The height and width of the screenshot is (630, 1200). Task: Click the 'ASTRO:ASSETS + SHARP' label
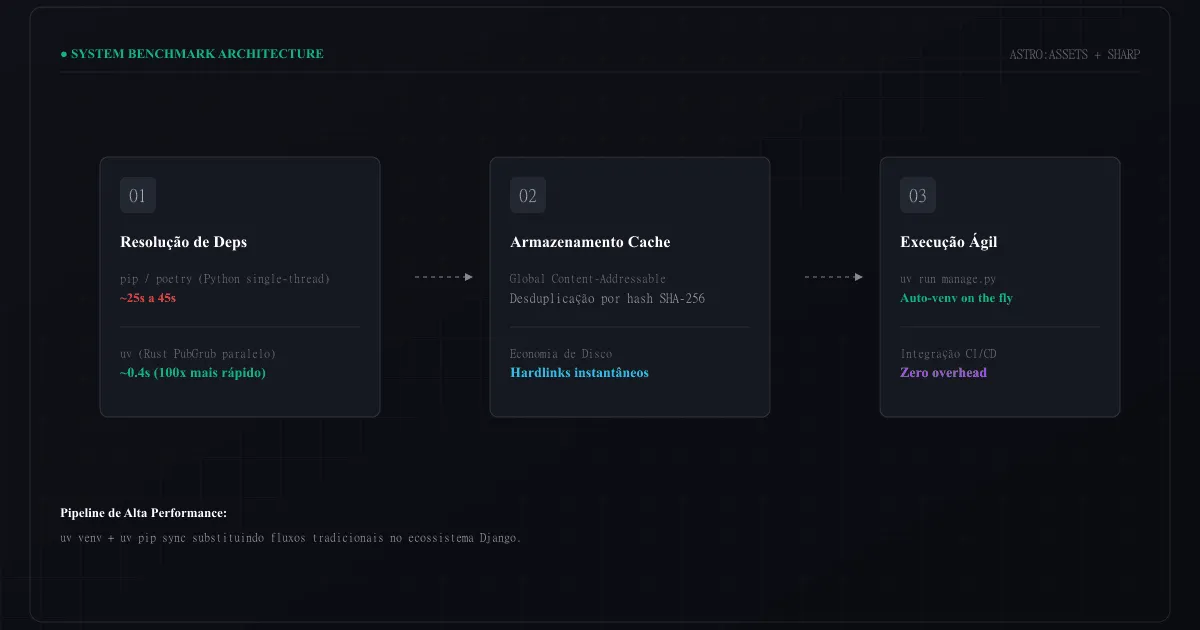coord(1075,54)
